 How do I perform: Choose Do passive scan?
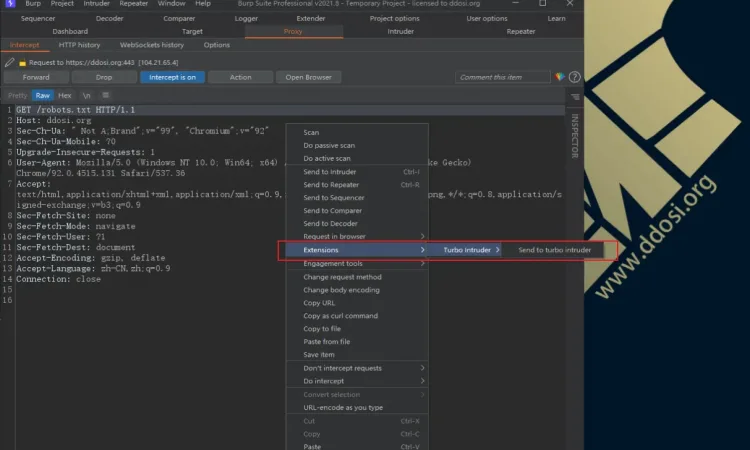click(357, 145)
